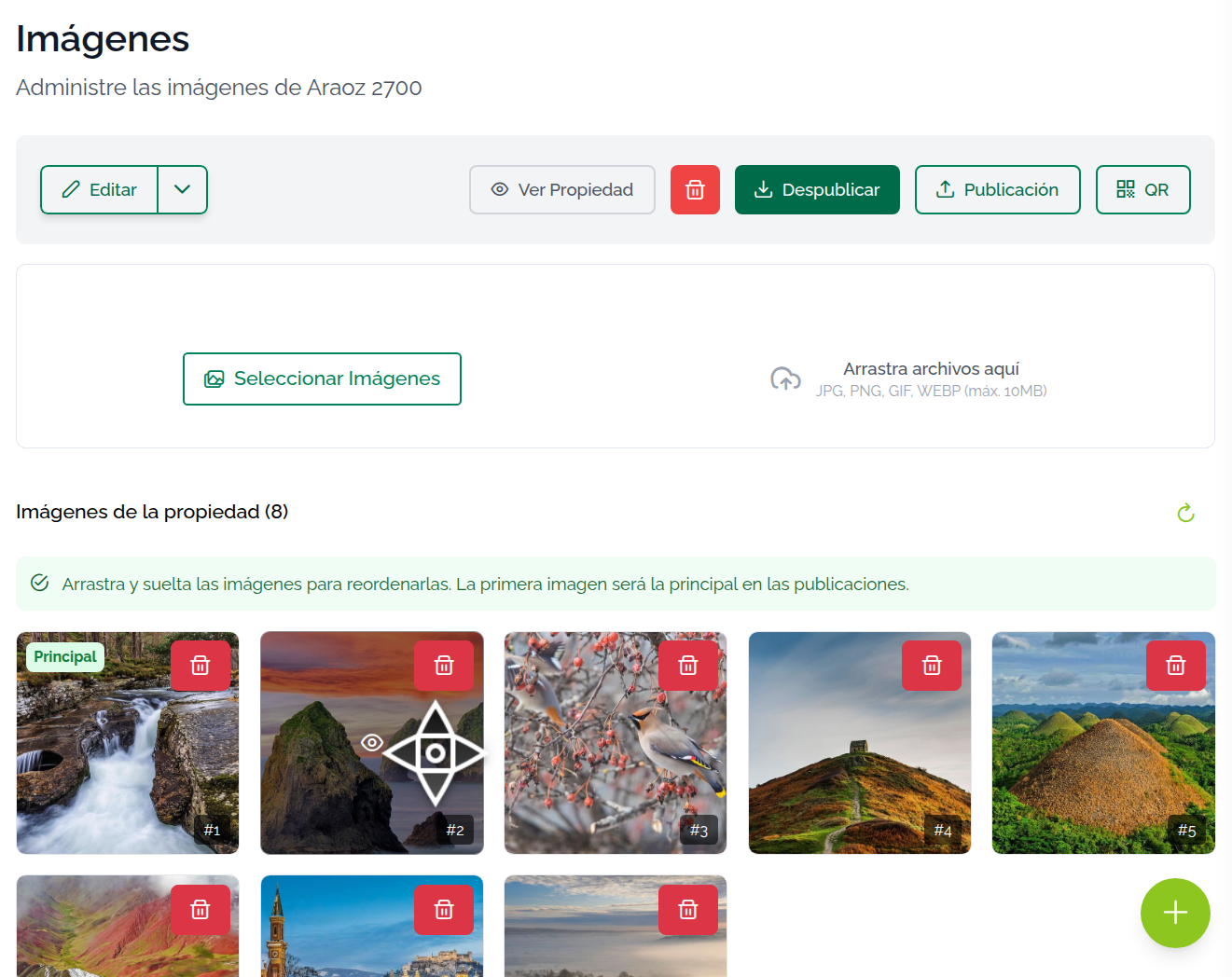Viewport: 1232px width, 977px height.
Task: Click the Editar button
Action: click(x=100, y=189)
